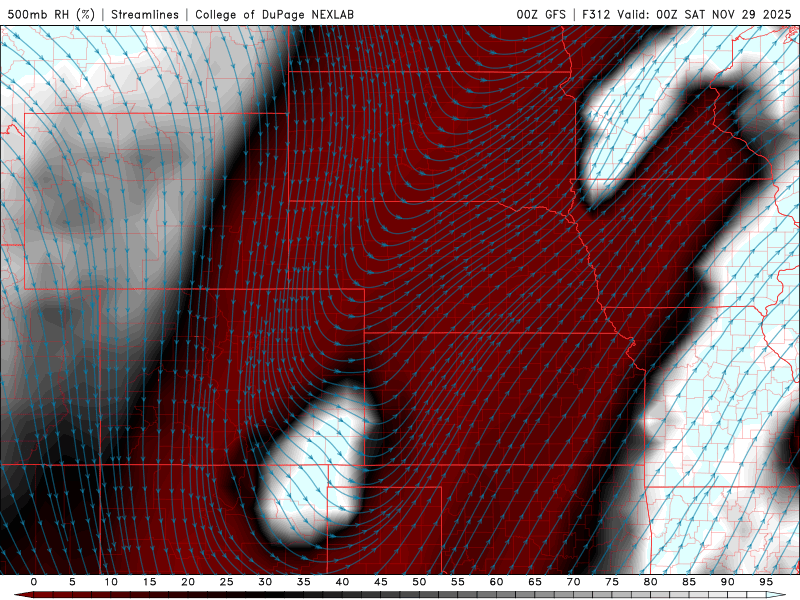Select the "00Z GFS" model run label
This screenshot has height=600, width=800.
coord(541,14)
